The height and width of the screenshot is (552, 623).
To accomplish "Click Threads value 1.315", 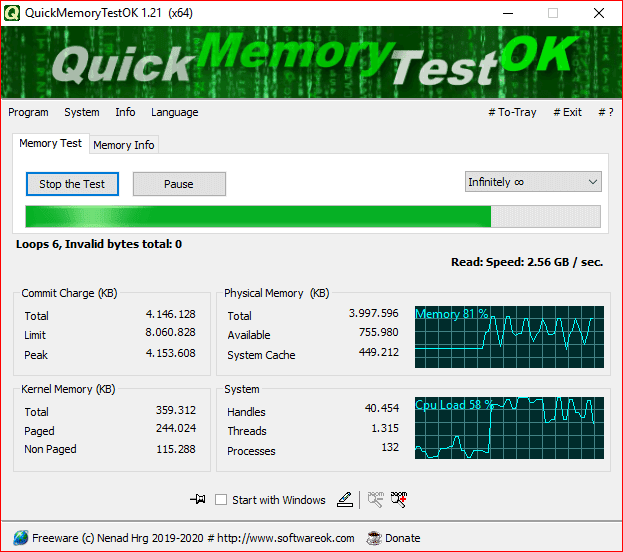I will 385,428.
